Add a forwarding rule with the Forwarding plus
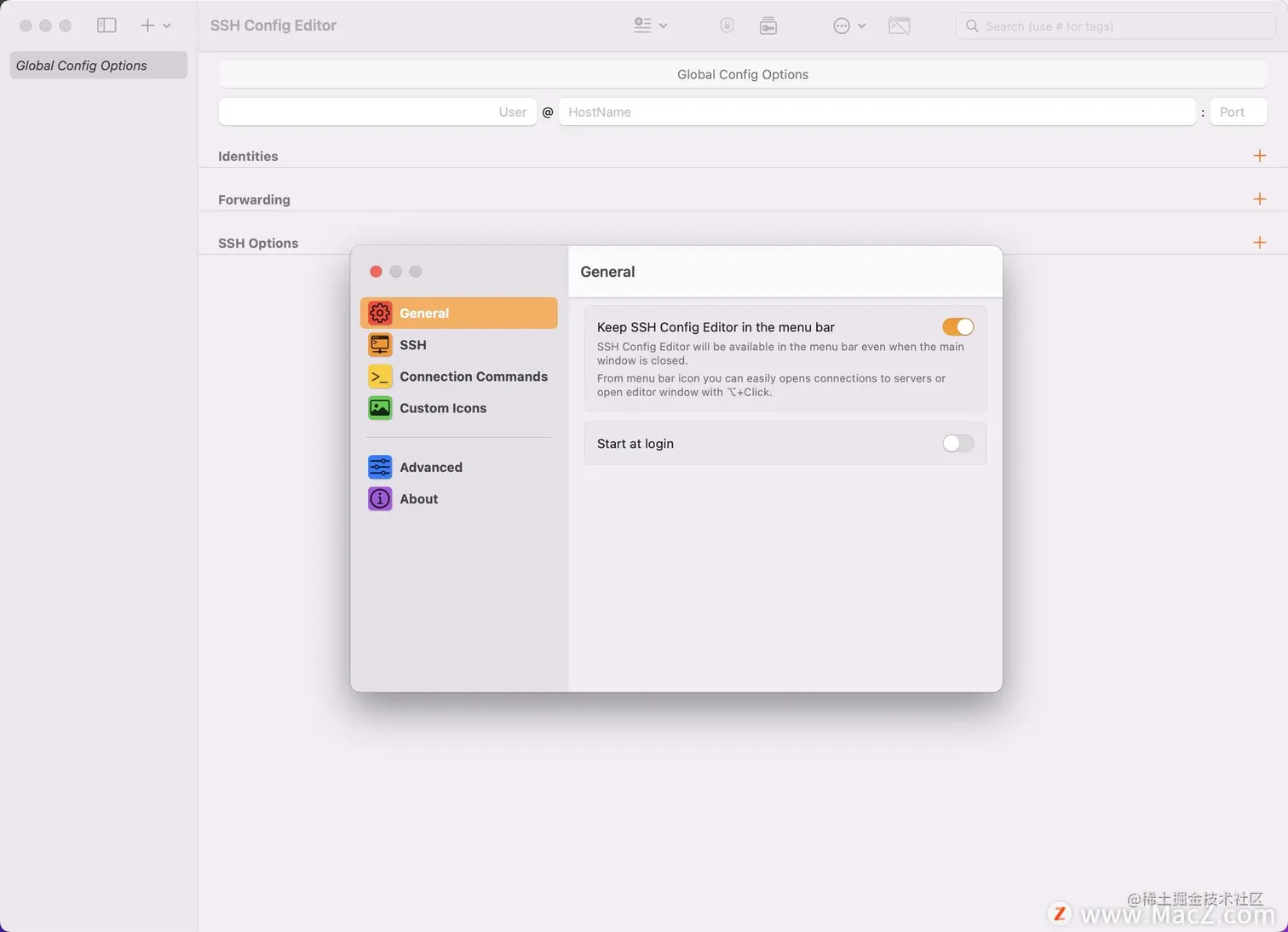 pos(1260,199)
